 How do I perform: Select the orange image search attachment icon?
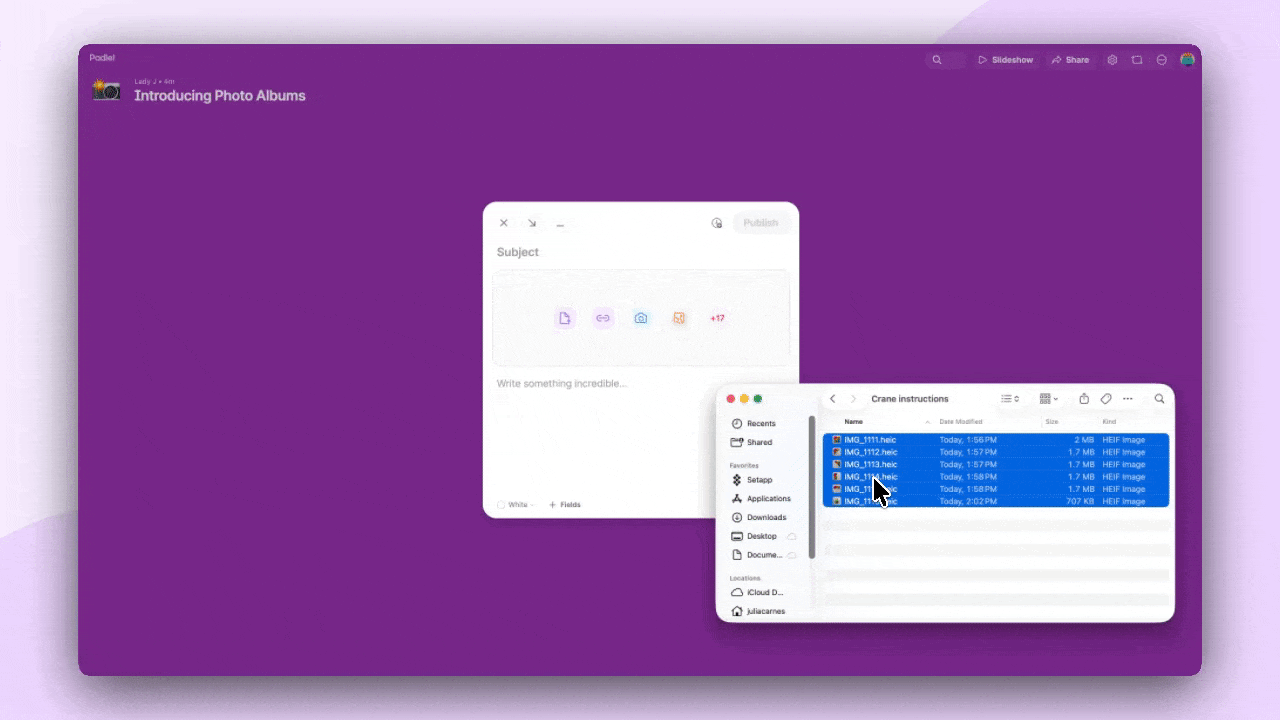click(x=679, y=318)
